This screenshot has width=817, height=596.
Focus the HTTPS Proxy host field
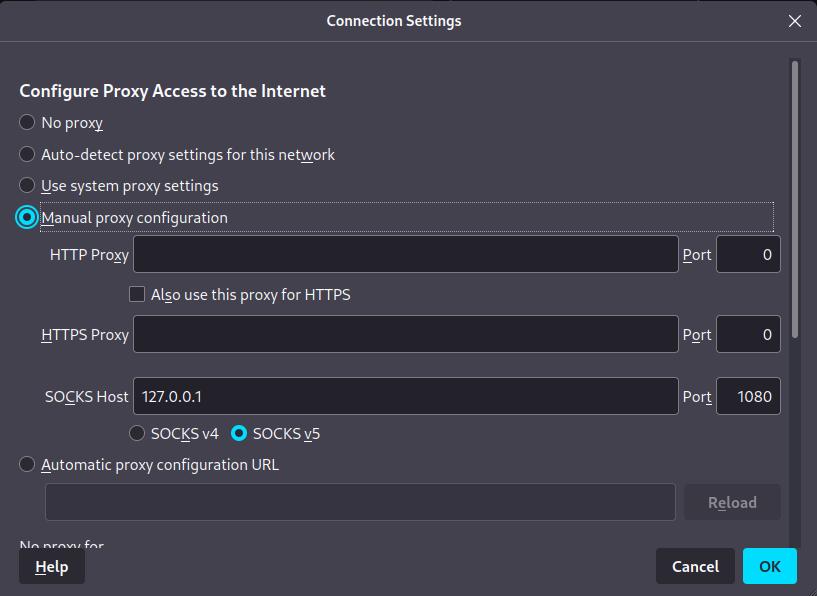coord(406,334)
